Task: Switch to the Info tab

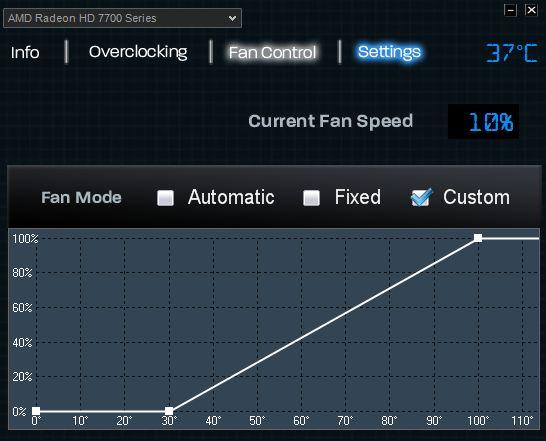Action: pyautogui.click(x=25, y=53)
